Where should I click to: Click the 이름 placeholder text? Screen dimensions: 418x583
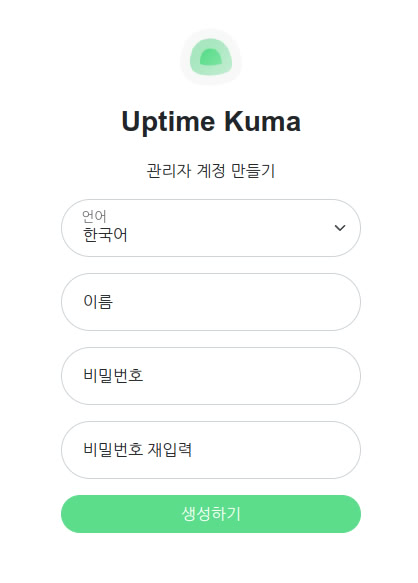point(98,302)
